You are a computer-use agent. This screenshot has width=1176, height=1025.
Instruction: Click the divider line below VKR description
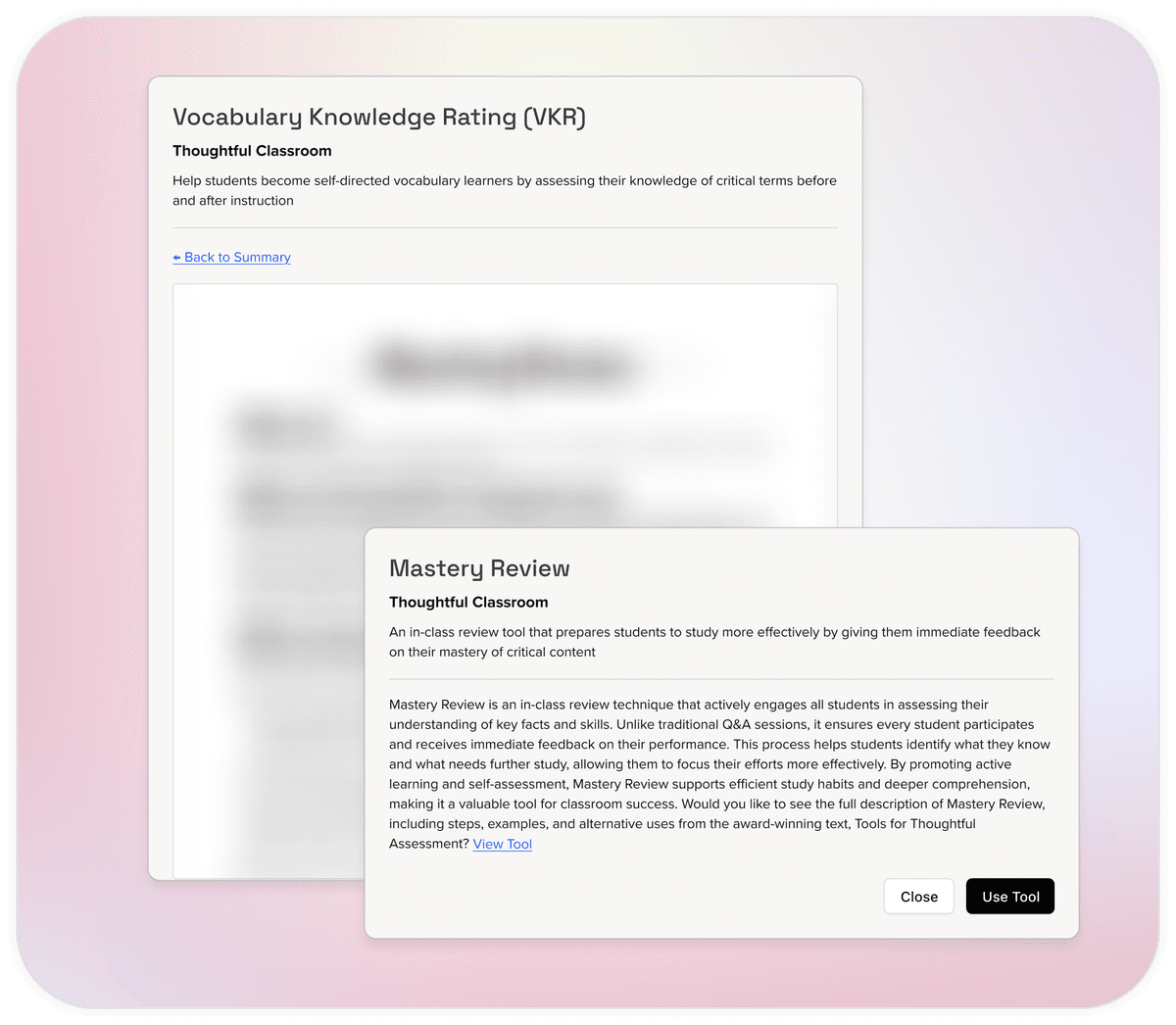505,228
